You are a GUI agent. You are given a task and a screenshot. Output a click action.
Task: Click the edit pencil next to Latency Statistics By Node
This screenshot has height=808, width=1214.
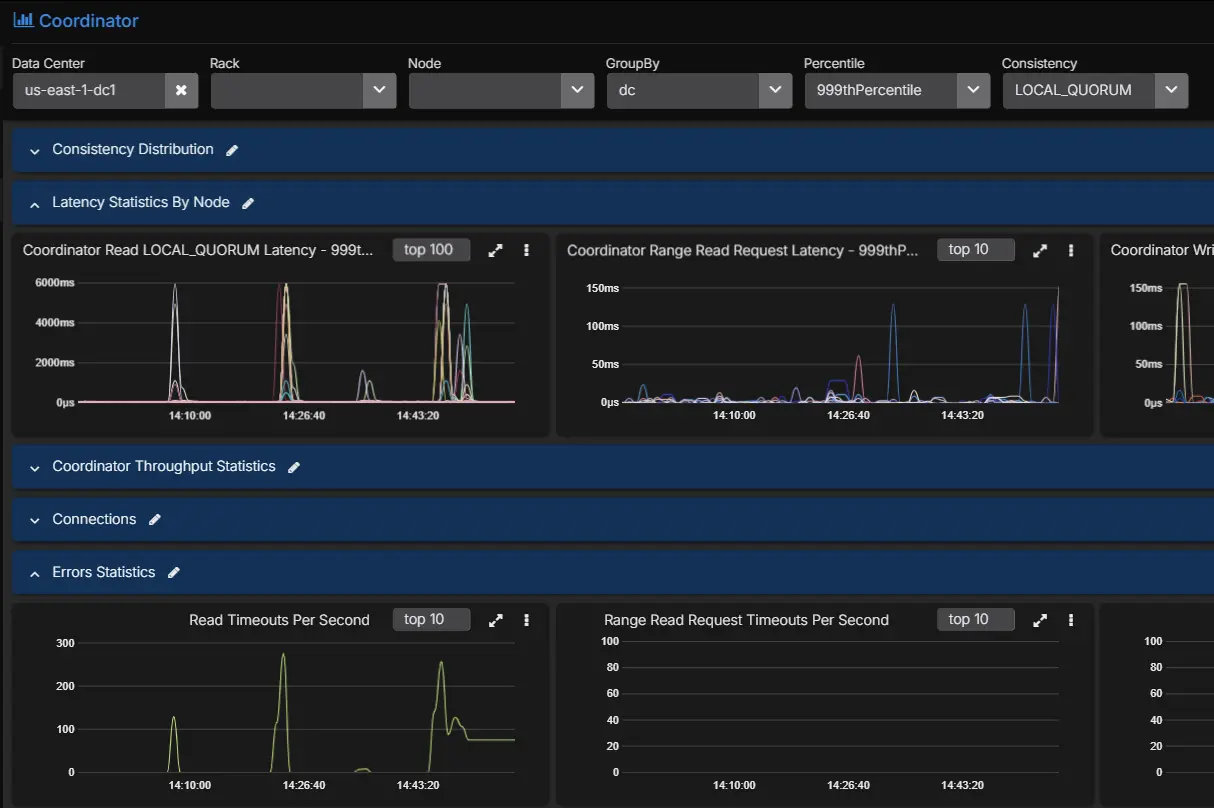click(x=250, y=202)
